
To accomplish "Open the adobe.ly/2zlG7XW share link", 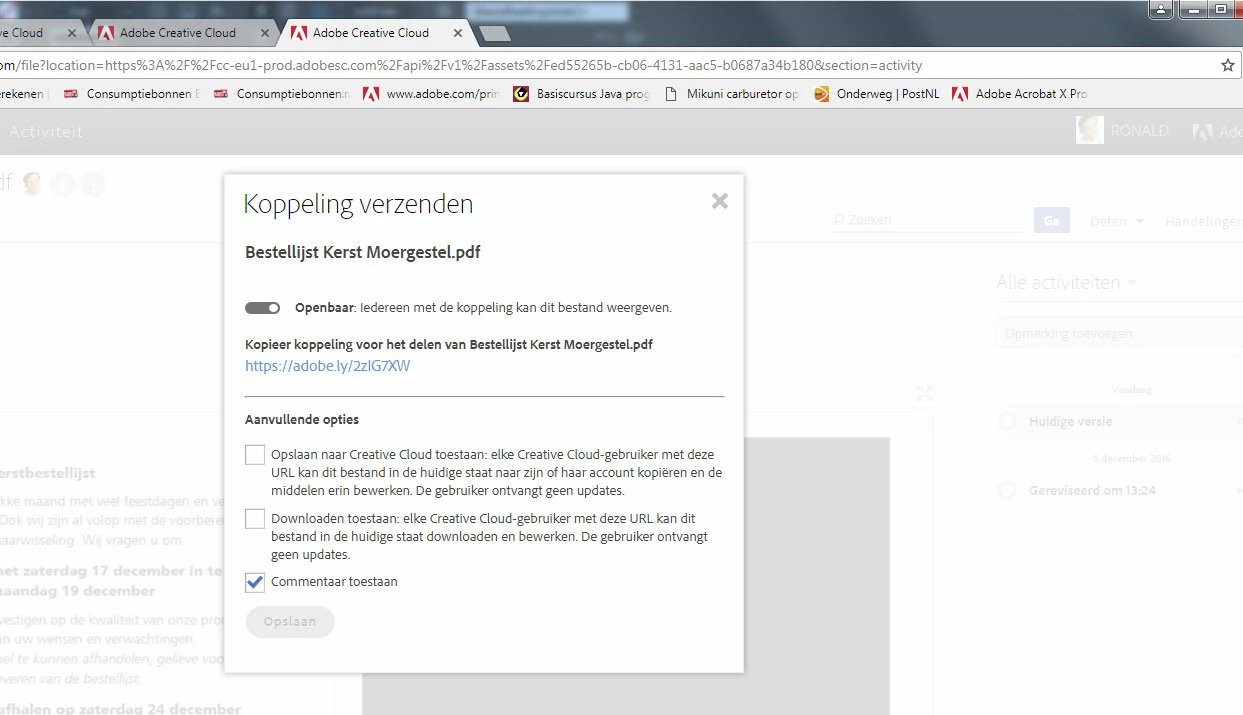I will (x=327, y=366).
